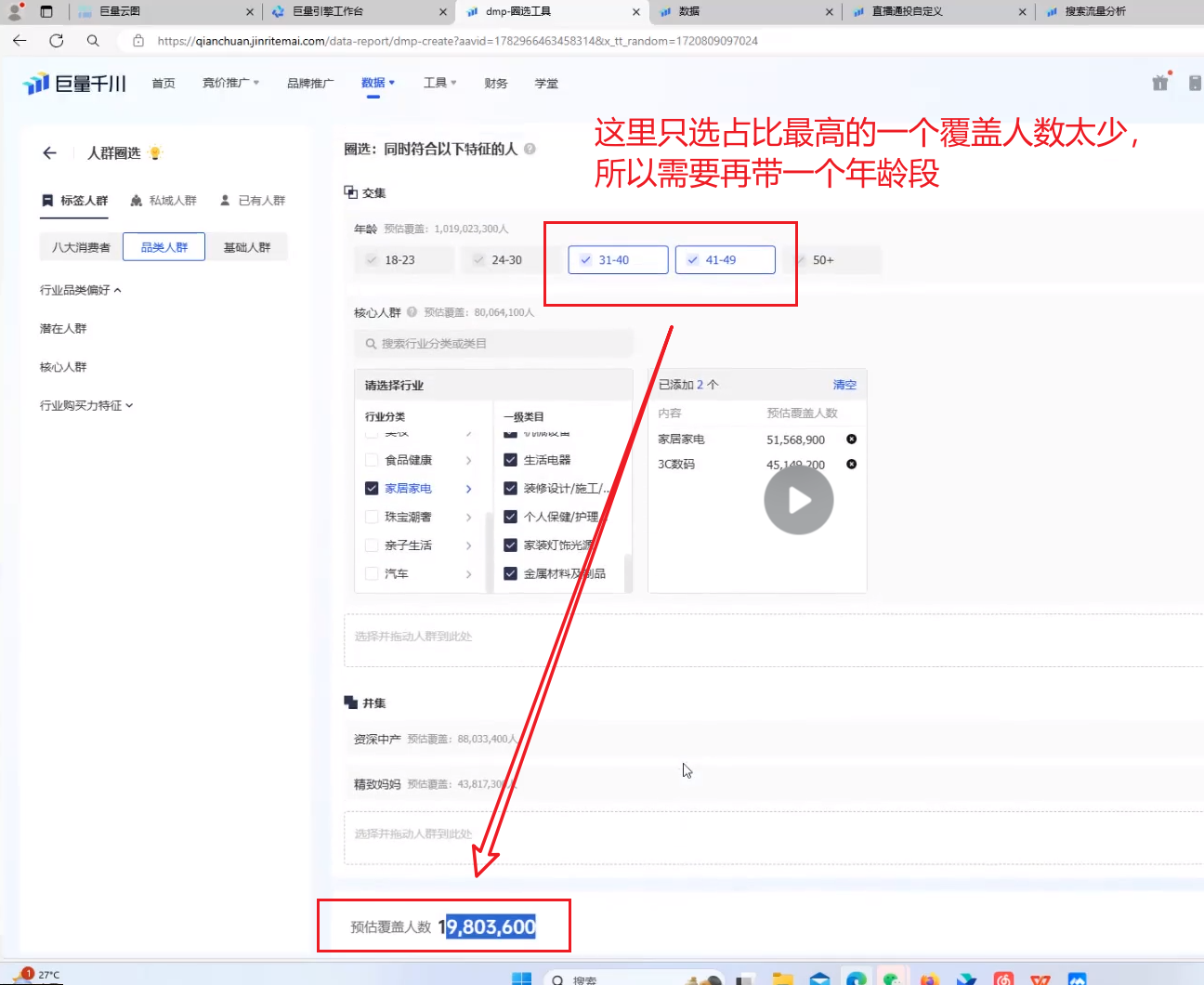The width and height of the screenshot is (1204, 985).
Task: Reload the page with the browser refresh icon
Action: (x=57, y=41)
